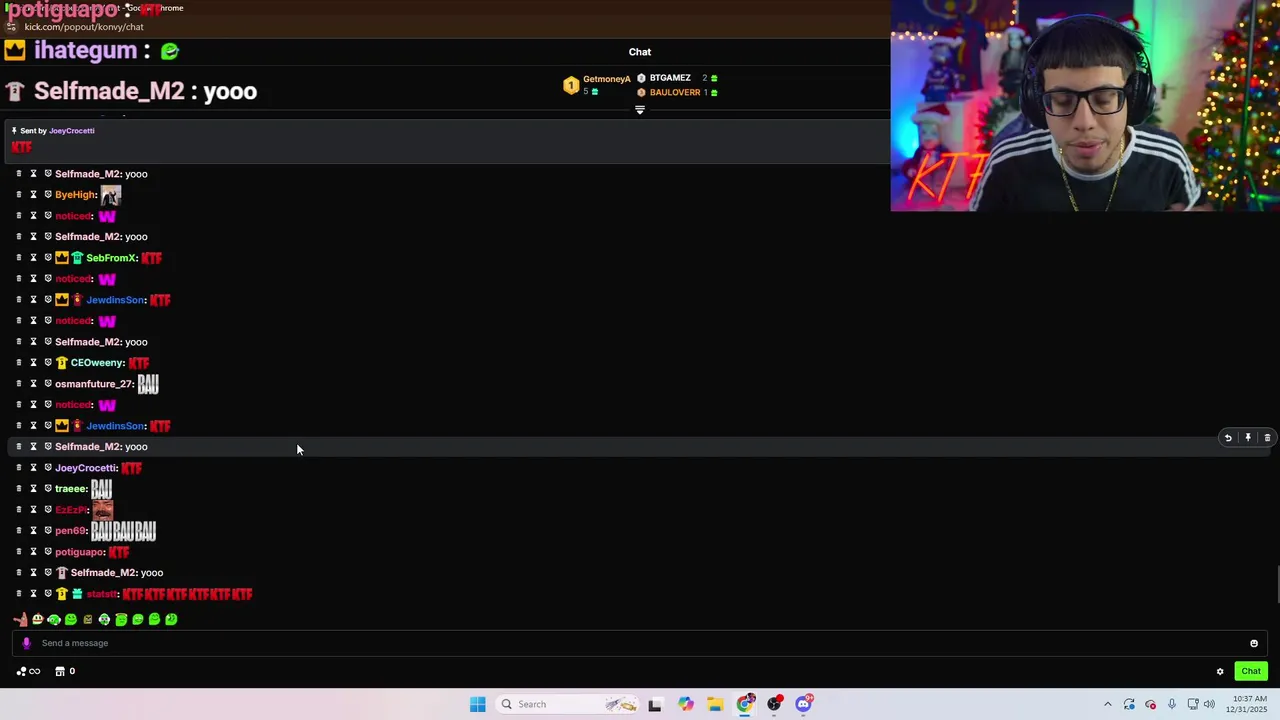Click the green Chat send button
This screenshot has width=1280, height=720.
pos(1251,672)
